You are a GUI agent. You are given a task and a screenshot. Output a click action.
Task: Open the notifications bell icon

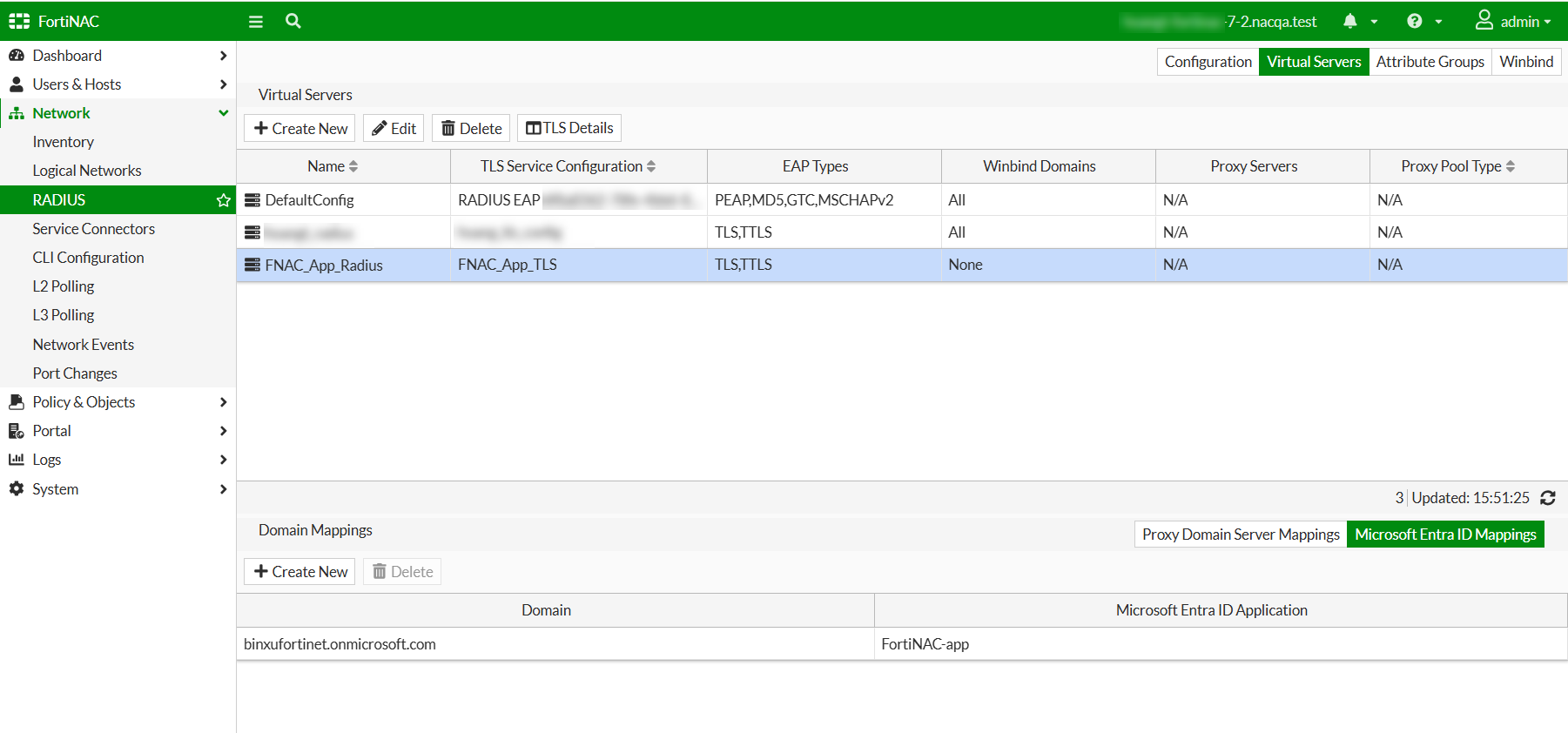(1350, 22)
